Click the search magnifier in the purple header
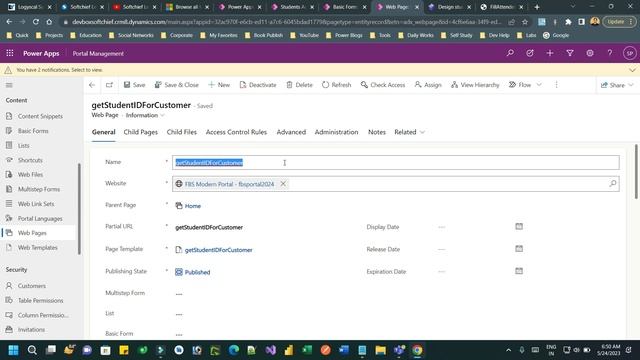640x360 pixels. tap(510, 53)
